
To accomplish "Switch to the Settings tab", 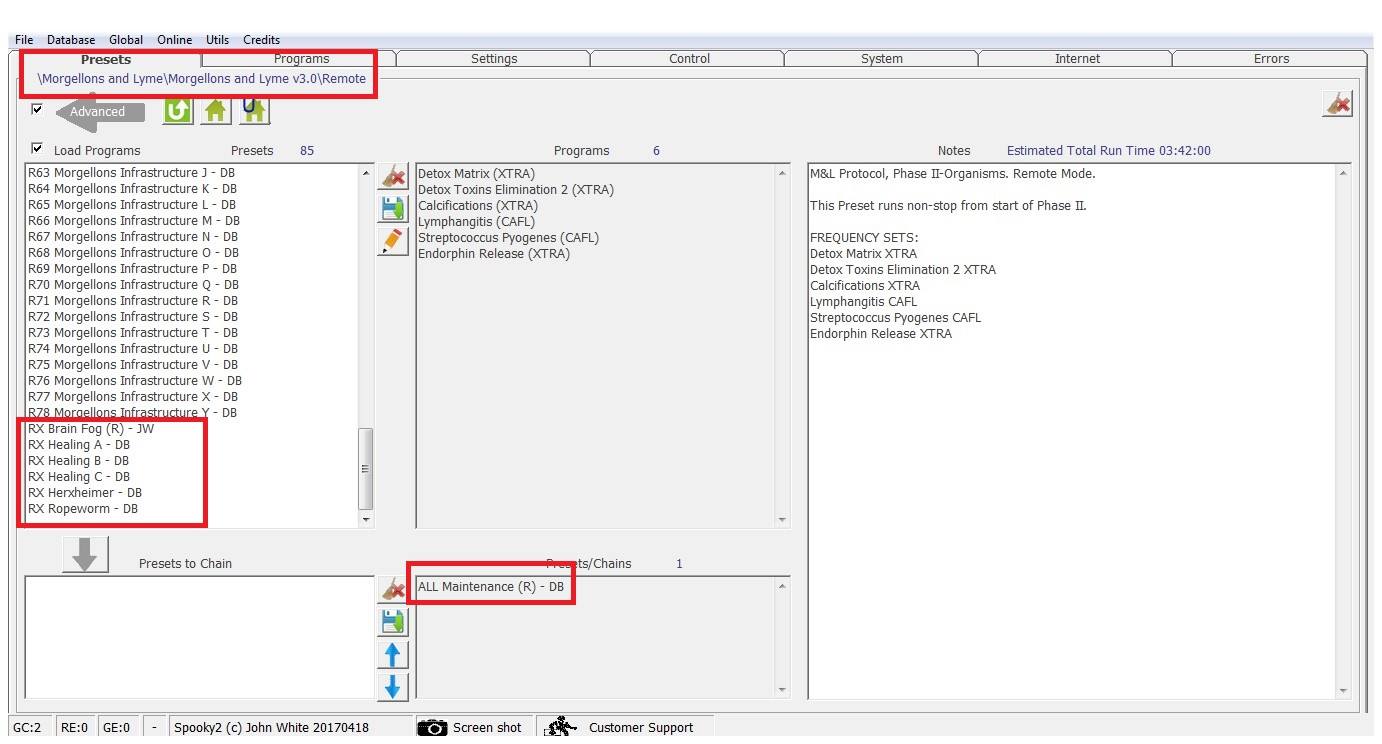I will click(x=494, y=59).
